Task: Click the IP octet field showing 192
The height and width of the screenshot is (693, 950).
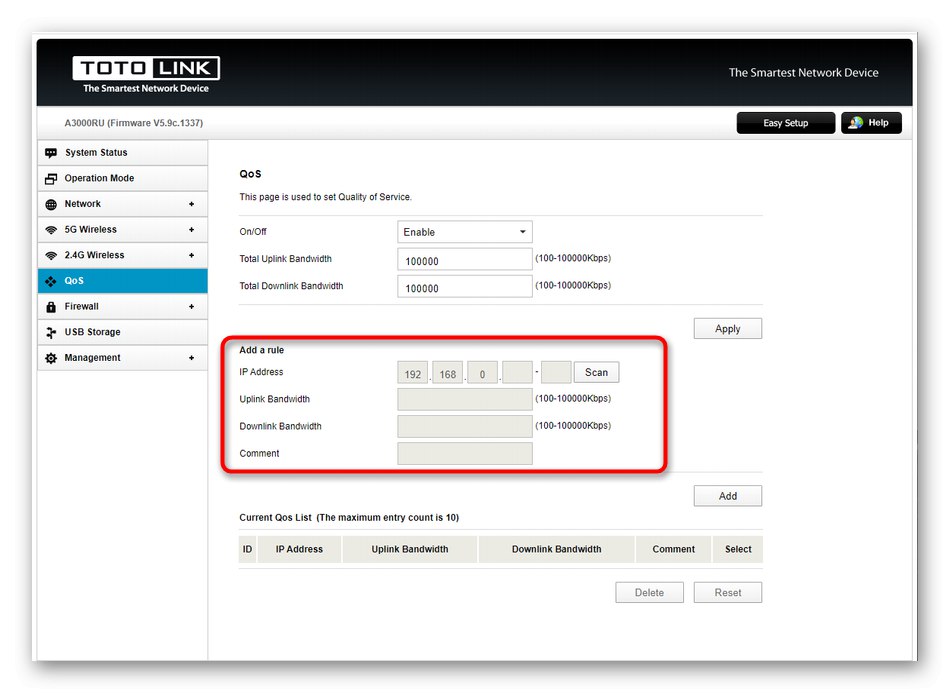Action: (413, 373)
